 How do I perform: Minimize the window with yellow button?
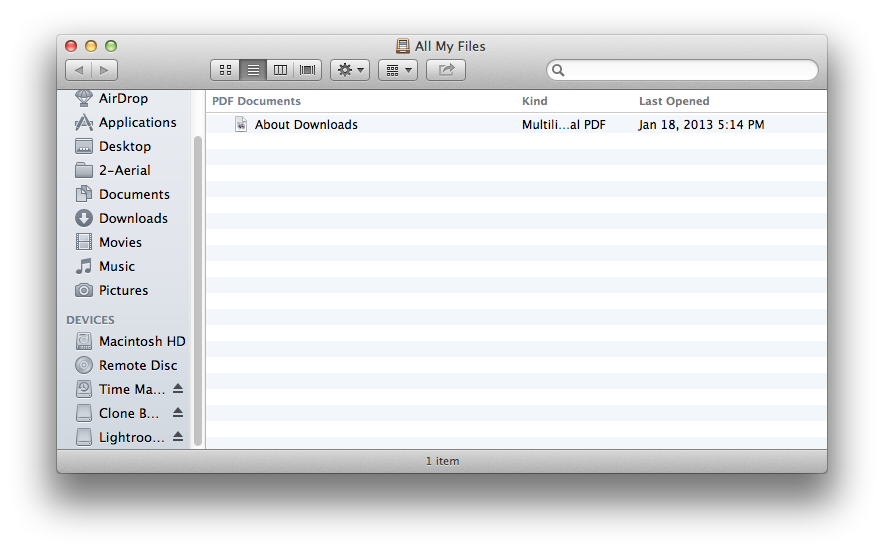coord(91,46)
